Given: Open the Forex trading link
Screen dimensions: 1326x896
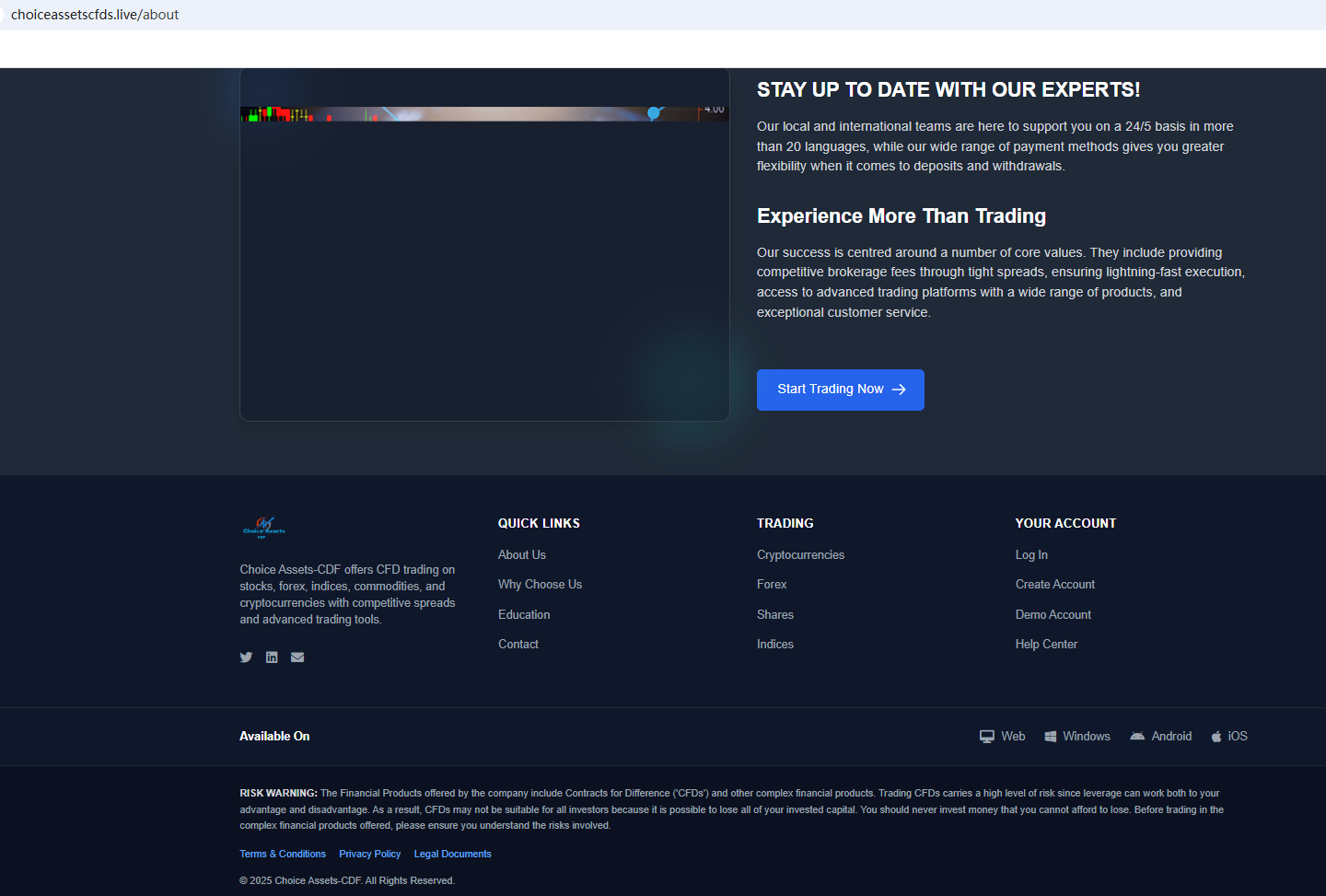Looking at the screenshot, I should [x=772, y=585].
